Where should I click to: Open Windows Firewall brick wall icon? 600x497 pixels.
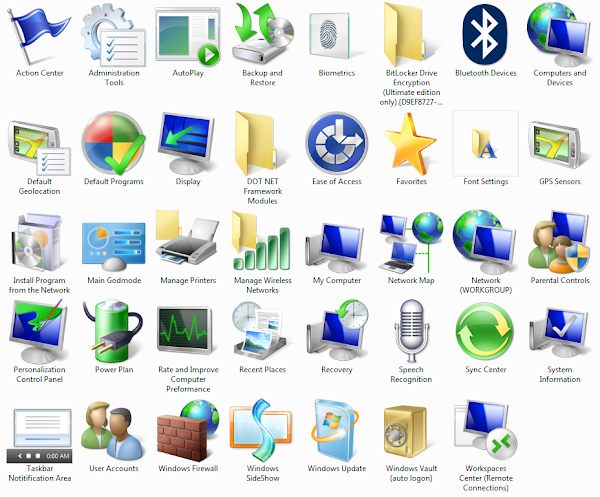(188, 430)
